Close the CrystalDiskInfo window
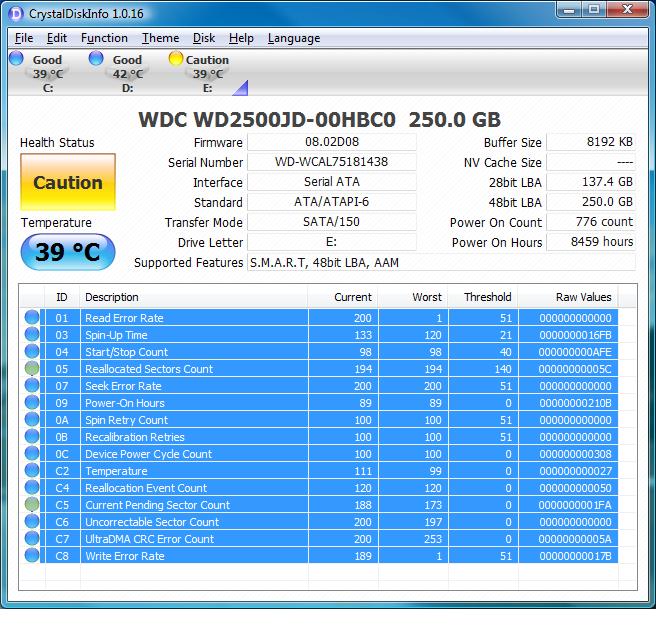Viewport: 656px width, 625px height. point(628,10)
